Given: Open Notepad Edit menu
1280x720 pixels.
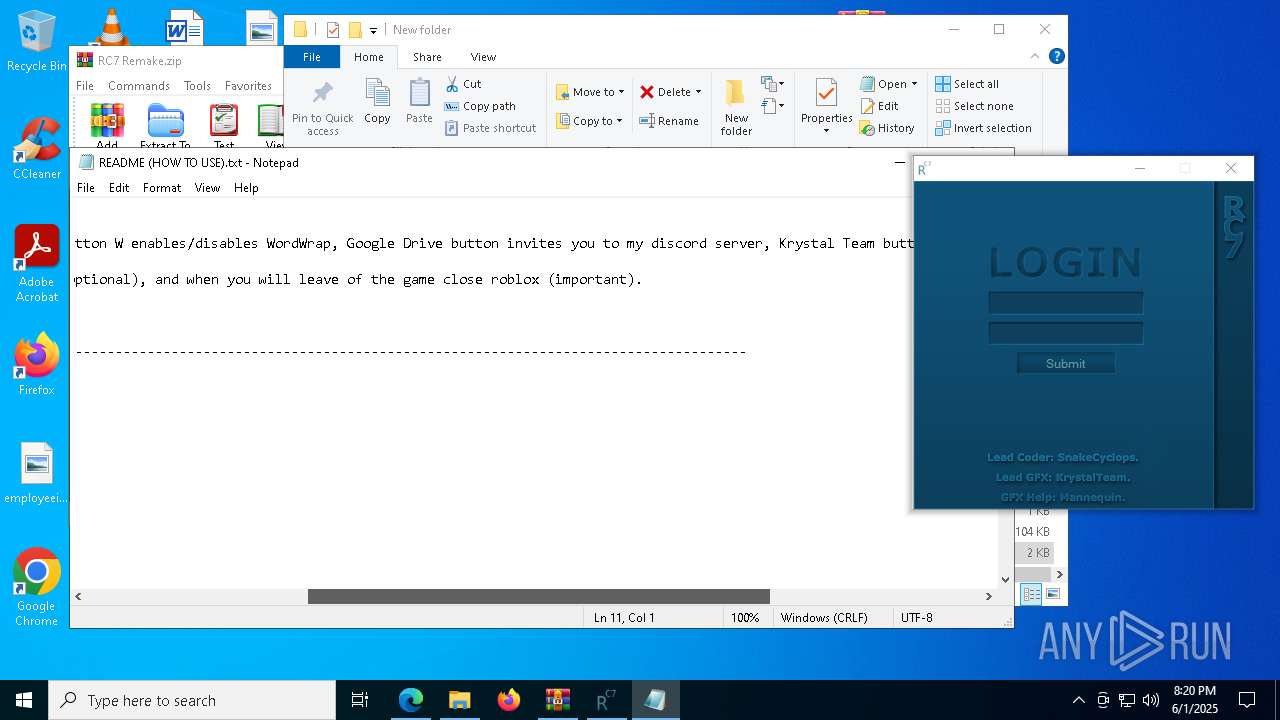Looking at the screenshot, I should (119, 187).
